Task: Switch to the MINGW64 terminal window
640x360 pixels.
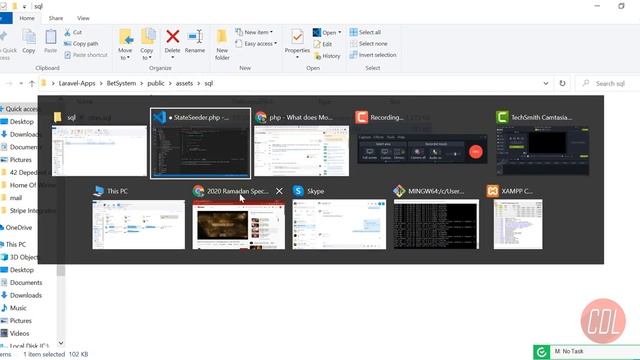Action: (436, 224)
